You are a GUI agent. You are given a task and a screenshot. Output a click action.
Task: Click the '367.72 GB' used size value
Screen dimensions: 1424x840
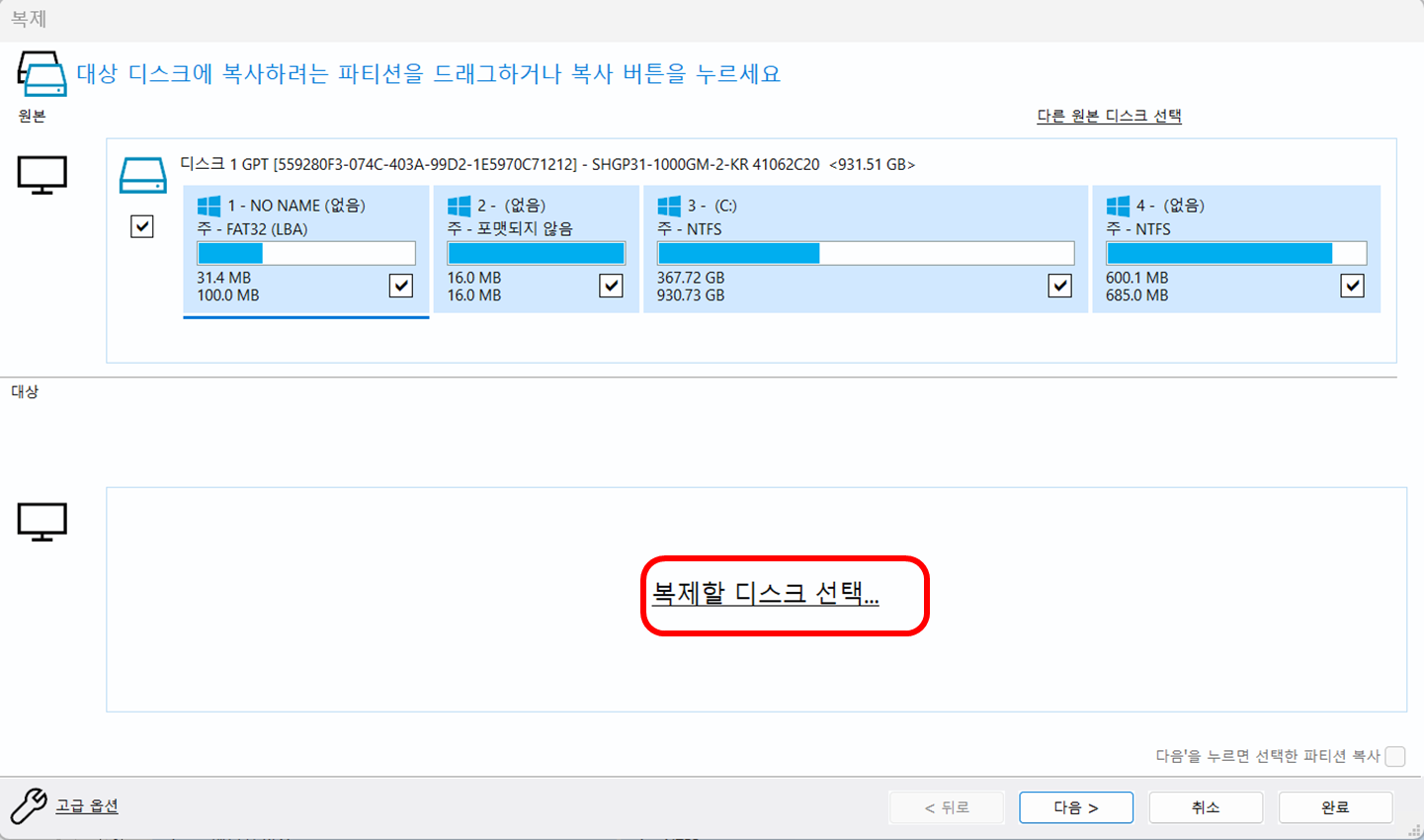[691, 278]
